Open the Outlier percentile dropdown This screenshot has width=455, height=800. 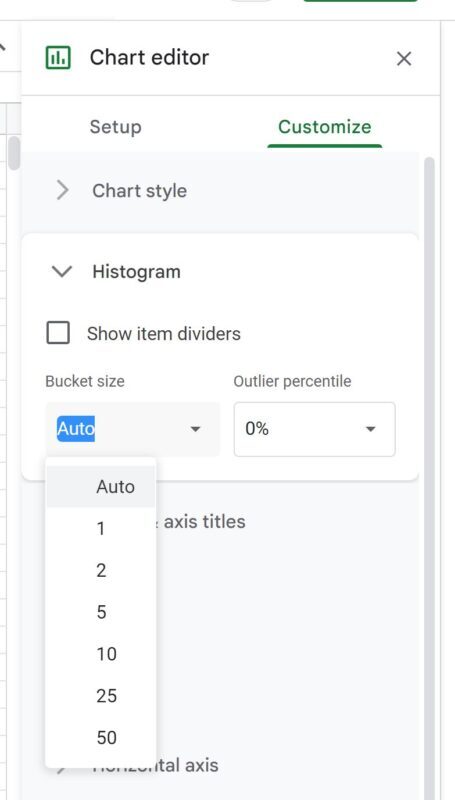tap(314, 429)
